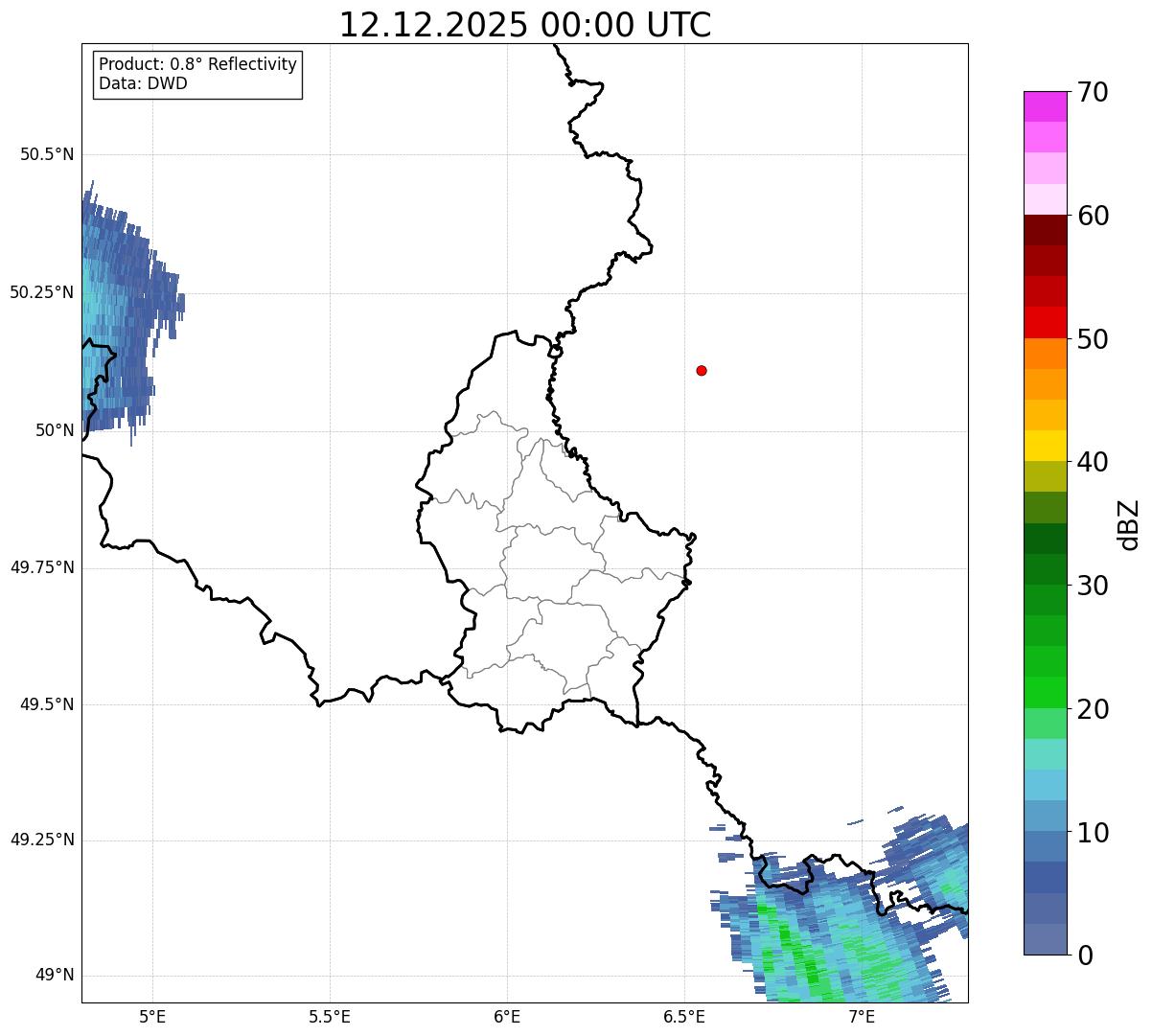This screenshot has width=1152, height=1036.
Task: Click the red radar site marker
Action: tap(702, 370)
